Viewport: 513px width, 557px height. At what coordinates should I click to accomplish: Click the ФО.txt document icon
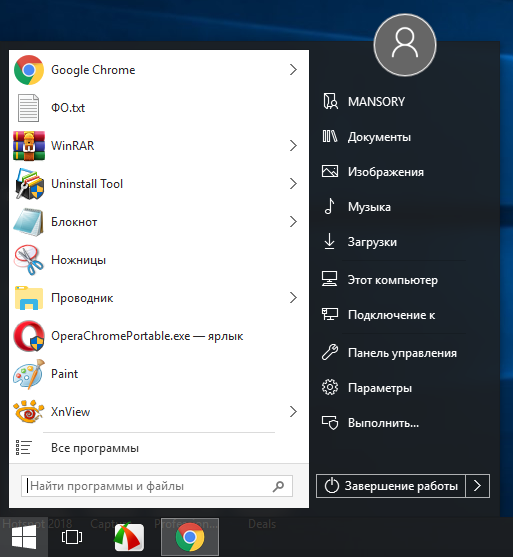pos(28,108)
